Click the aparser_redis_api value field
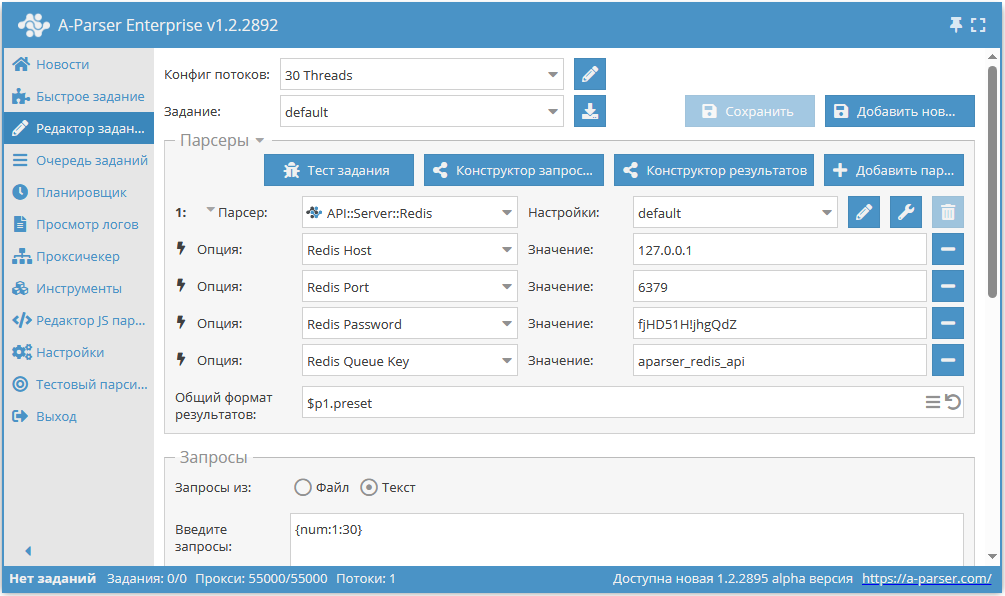The width and height of the screenshot is (1005, 596). pos(779,360)
